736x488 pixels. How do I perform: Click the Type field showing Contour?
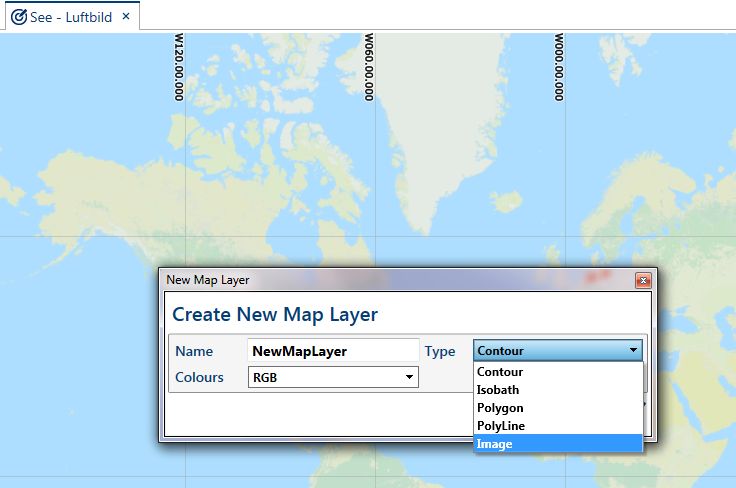[x=548, y=351]
